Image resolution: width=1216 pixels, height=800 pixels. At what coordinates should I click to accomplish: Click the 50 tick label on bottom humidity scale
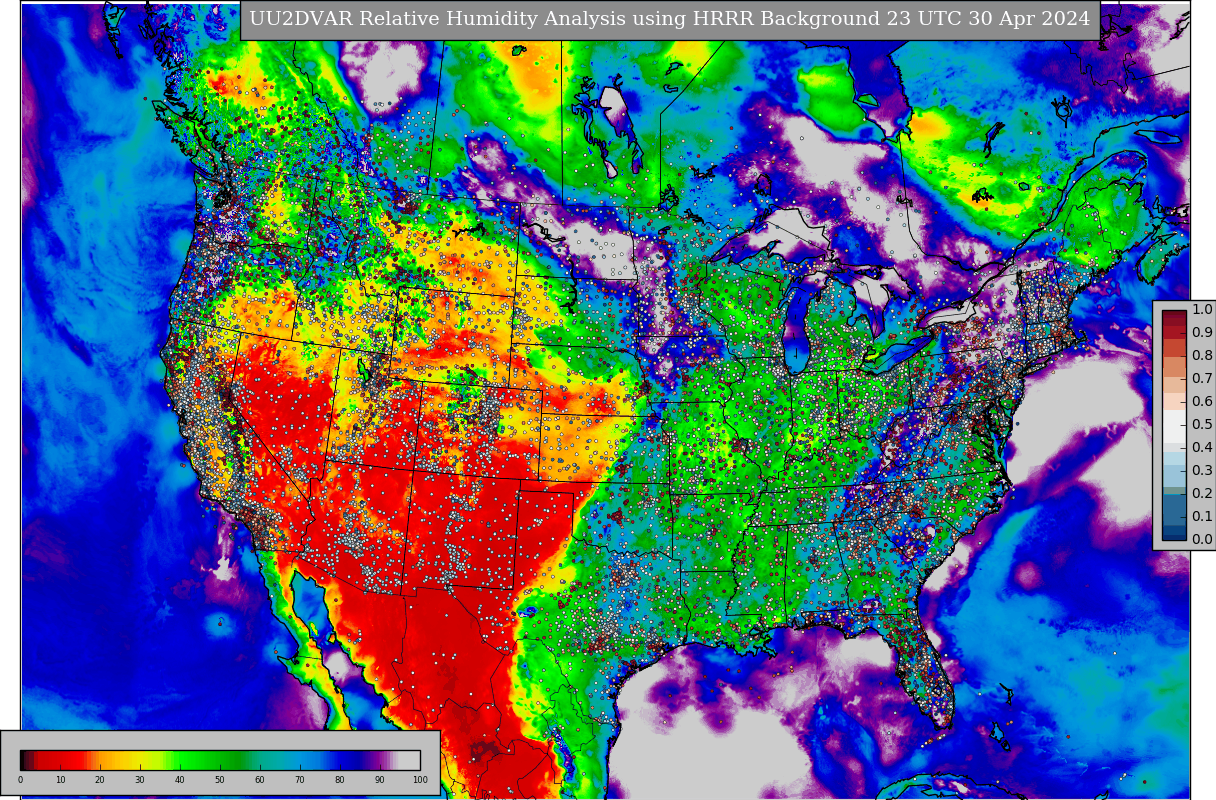pyautogui.click(x=220, y=780)
